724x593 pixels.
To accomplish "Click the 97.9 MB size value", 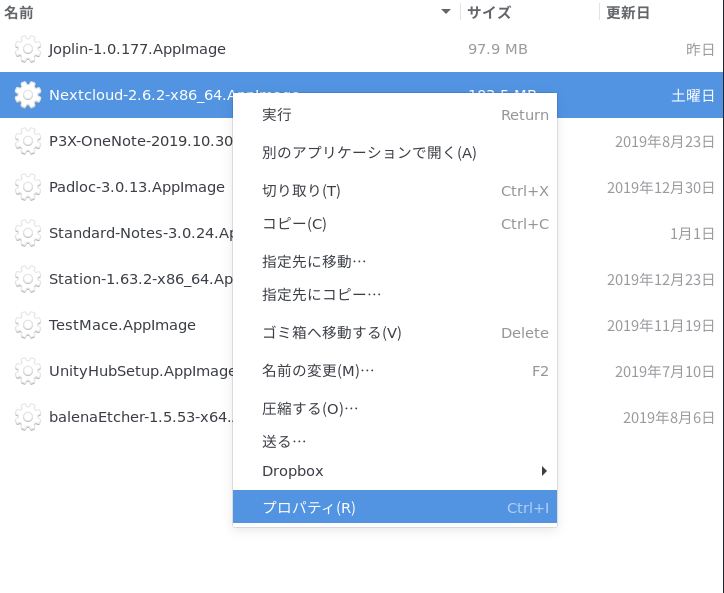I will 498,49.
